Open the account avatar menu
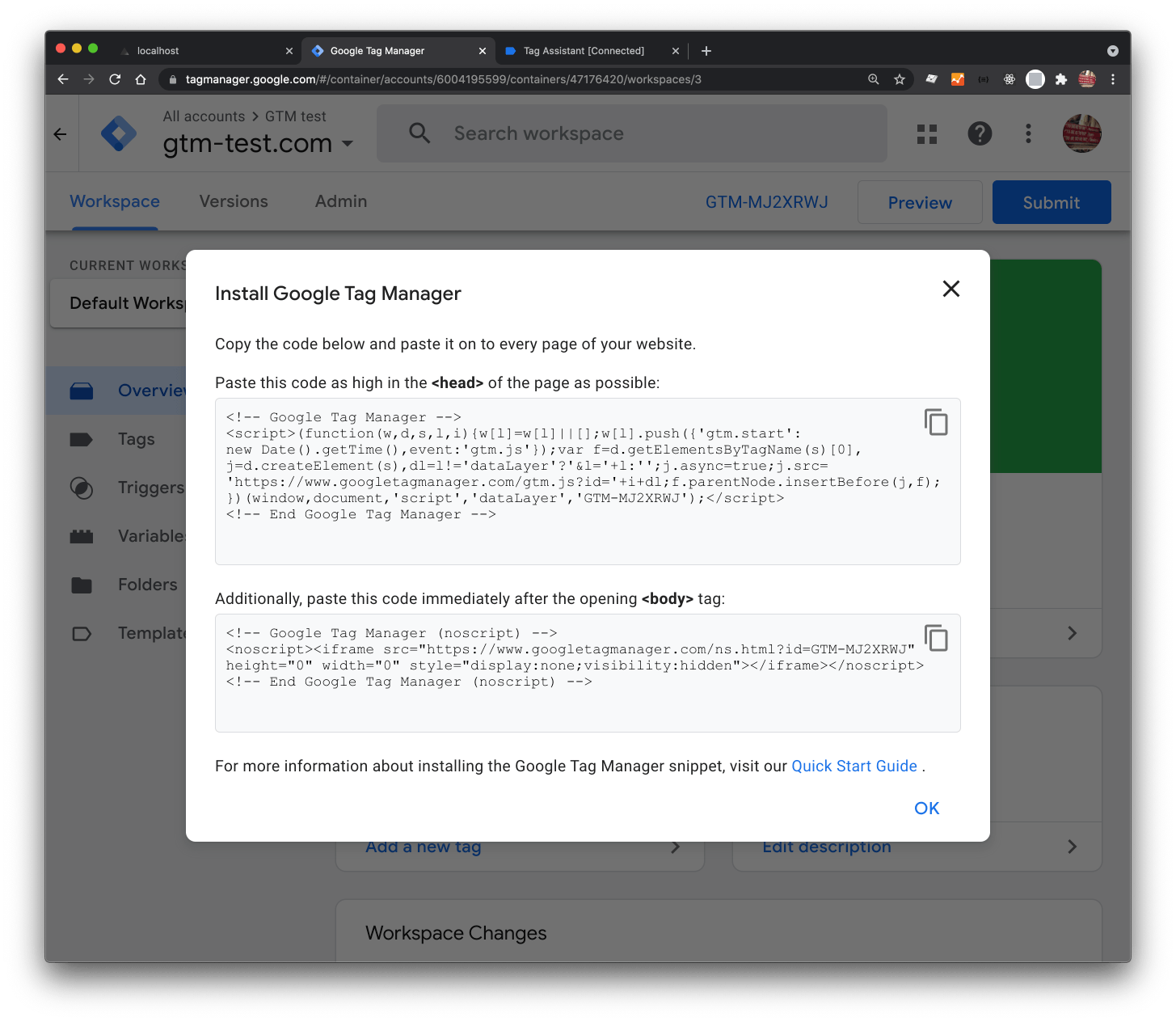Screen dimensions: 1176x1022 1082,133
